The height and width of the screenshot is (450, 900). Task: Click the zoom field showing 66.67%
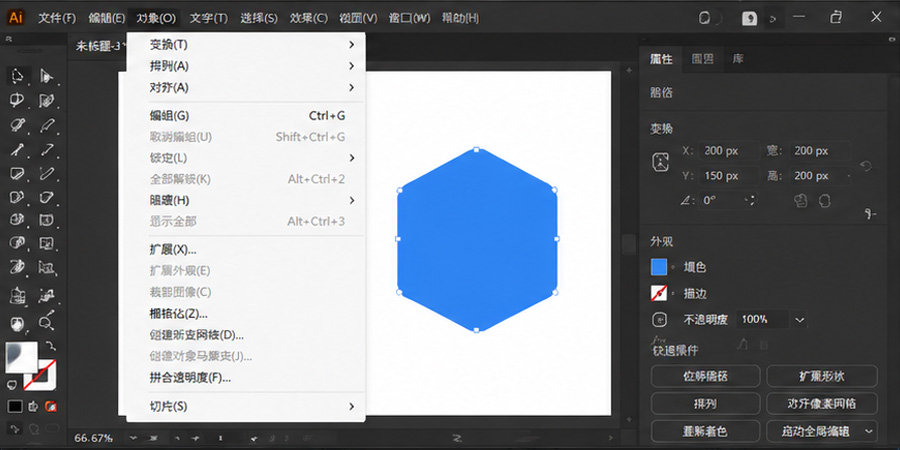tap(95, 438)
